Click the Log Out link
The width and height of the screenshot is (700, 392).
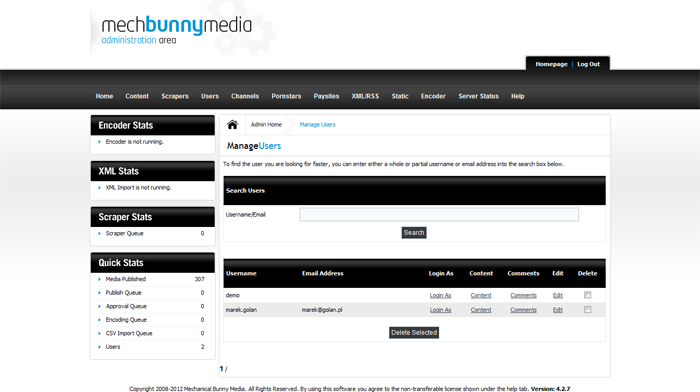click(588, 64)
